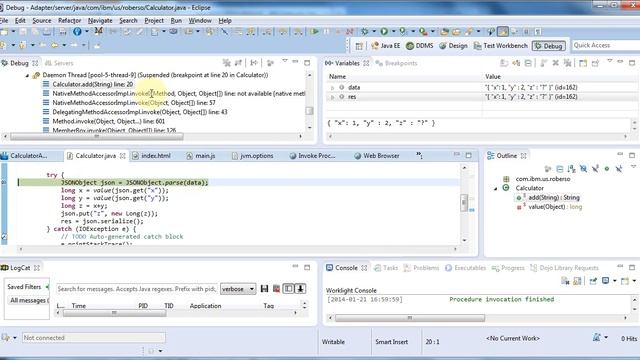
Task: Switch to the Breakpoints tab
Action: coord(396,63)
